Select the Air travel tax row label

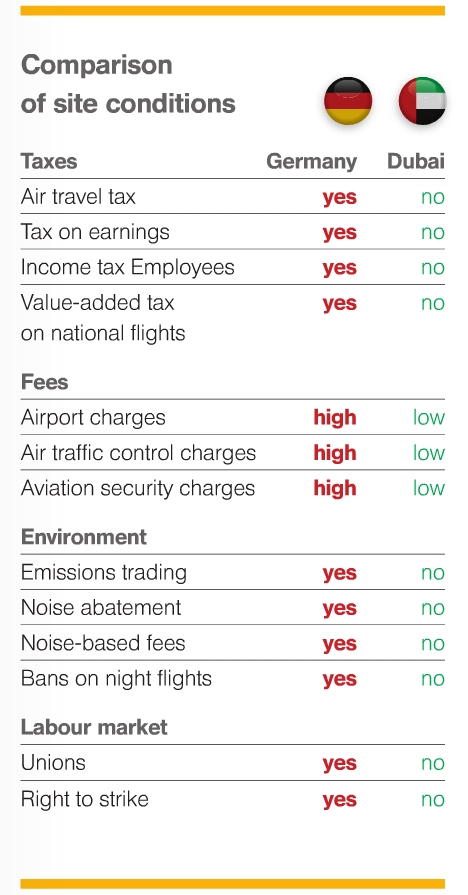click(x=78, y=197)
